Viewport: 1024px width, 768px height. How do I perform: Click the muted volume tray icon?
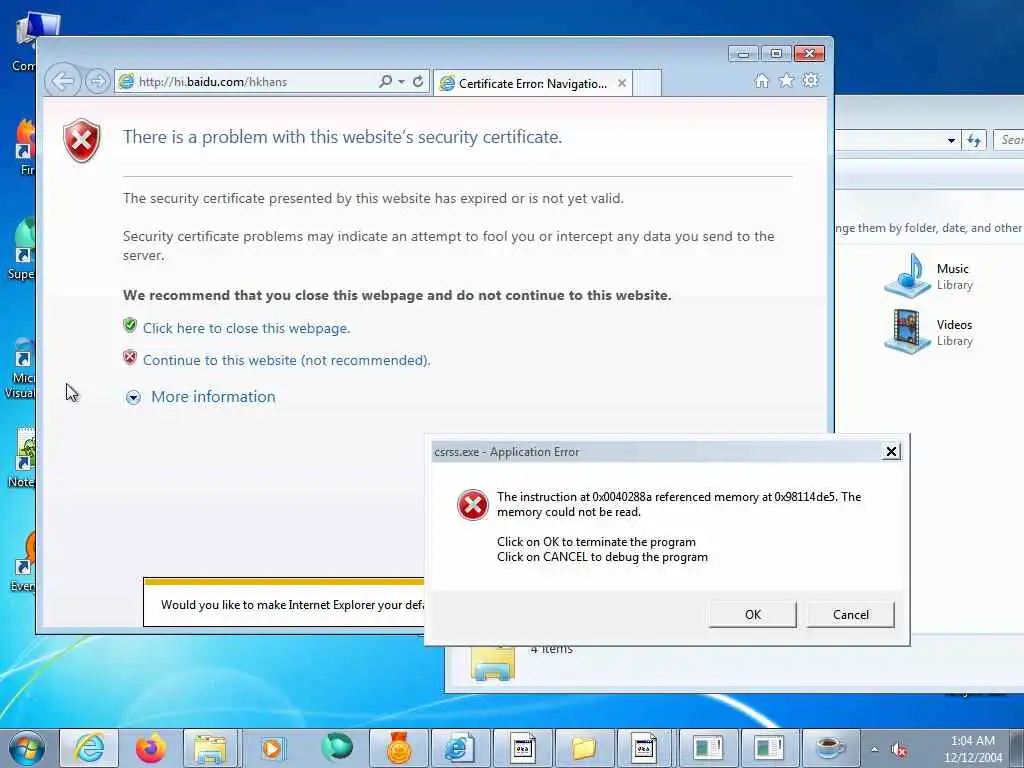pyautogui.click(x=899, y=750)
